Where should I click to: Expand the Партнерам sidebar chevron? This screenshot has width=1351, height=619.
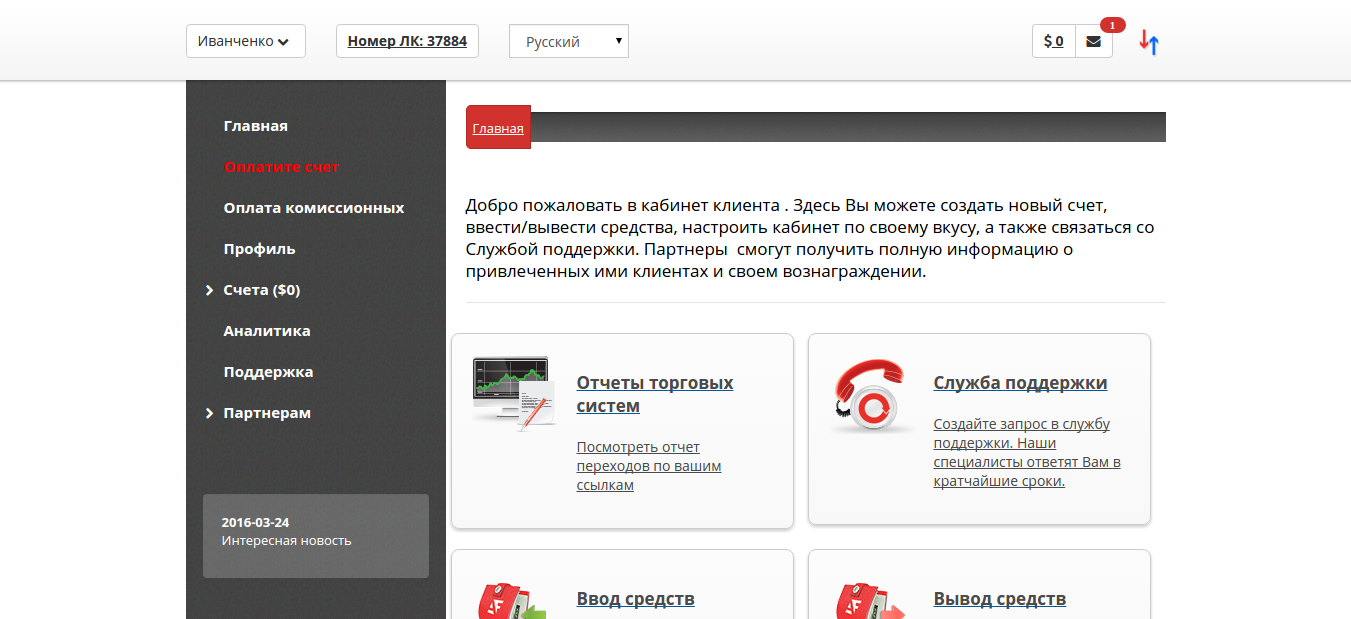[210, 413]
